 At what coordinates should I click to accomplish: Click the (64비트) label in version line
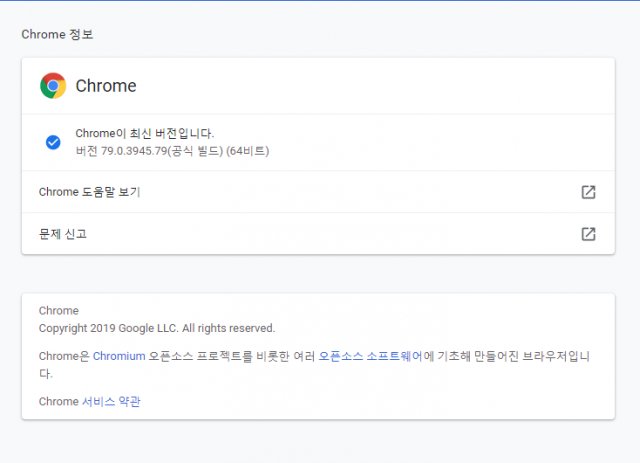(x=247, y=151)
